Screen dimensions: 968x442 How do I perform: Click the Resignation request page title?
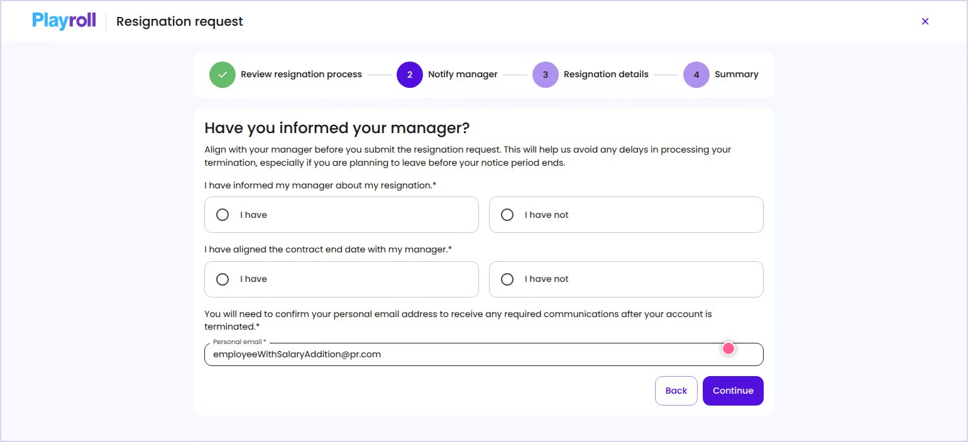(x=180, y=22)
